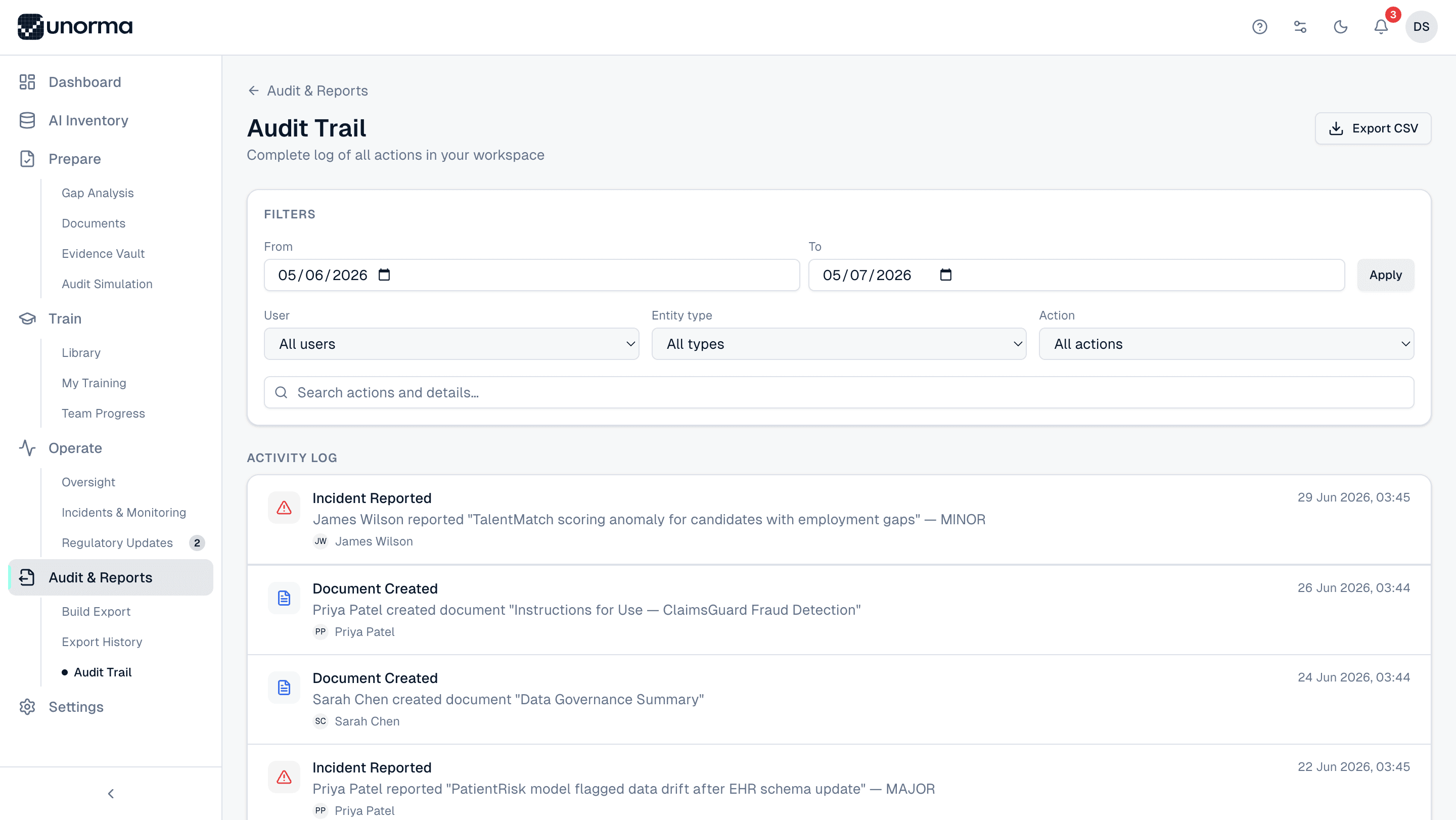The image size is (1456, 820).
Task: Click Search actions and details field
Action: (x=839, y=392)
